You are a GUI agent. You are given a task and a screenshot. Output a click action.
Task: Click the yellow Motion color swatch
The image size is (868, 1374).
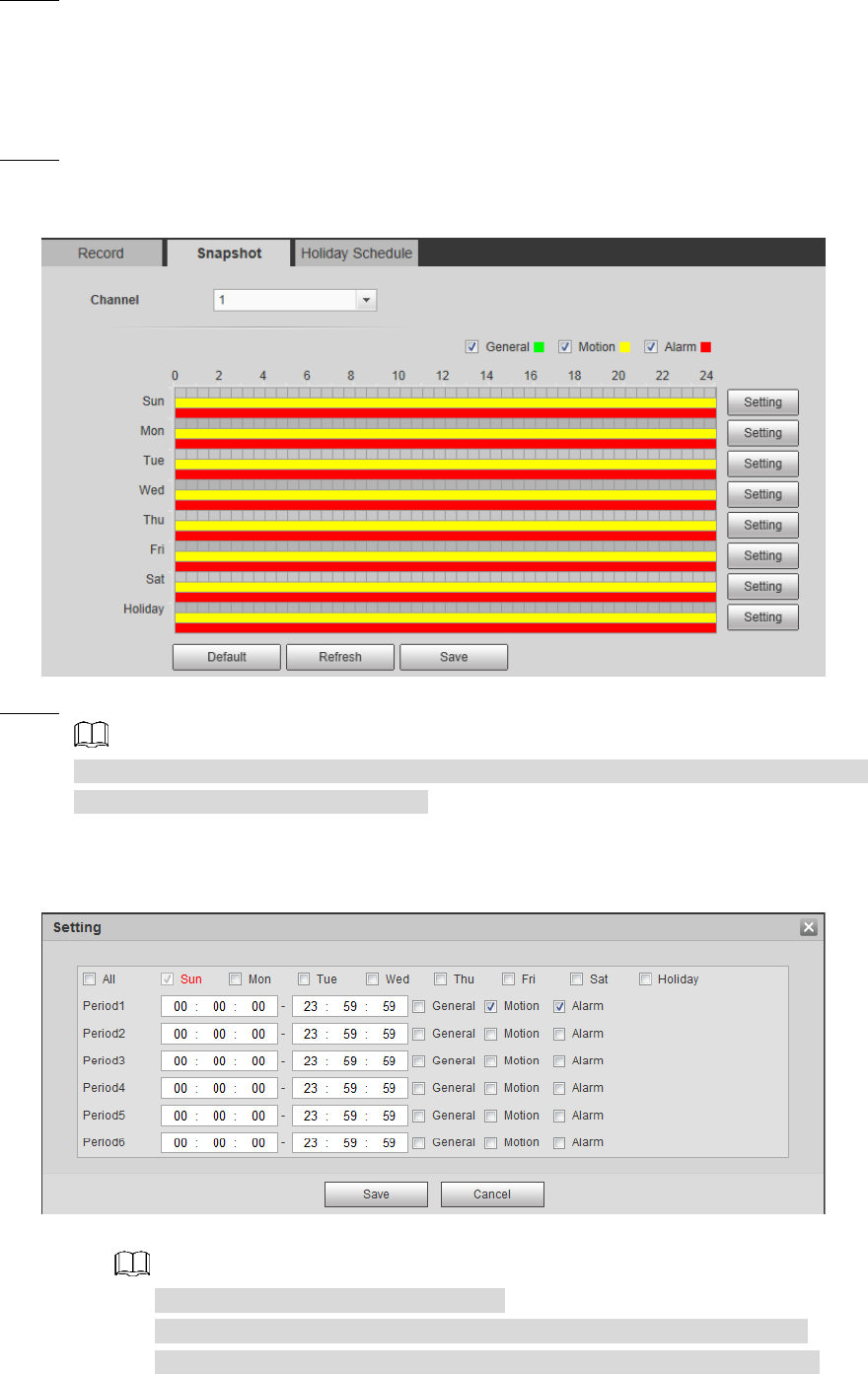[625, 347]
